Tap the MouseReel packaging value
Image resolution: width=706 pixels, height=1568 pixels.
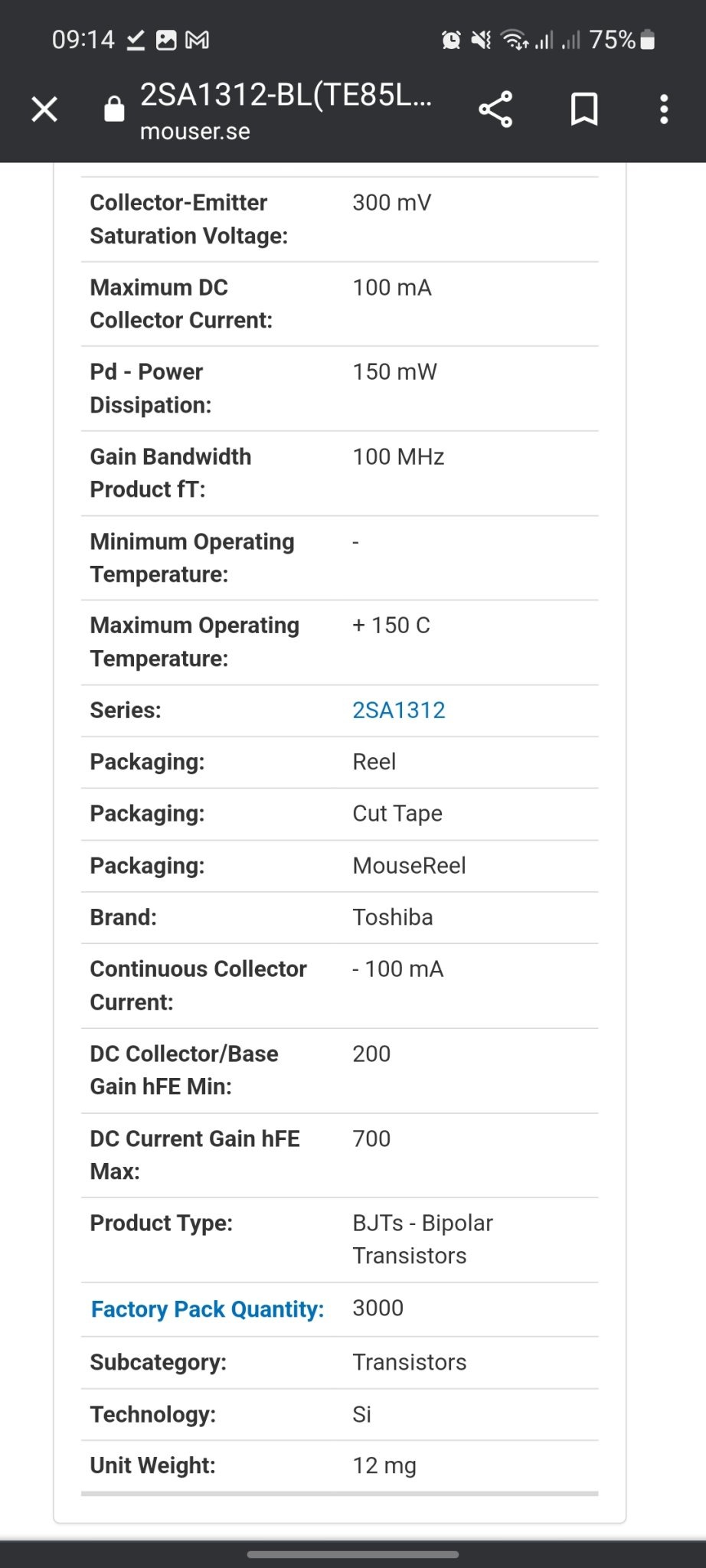[x=409, y=866]
